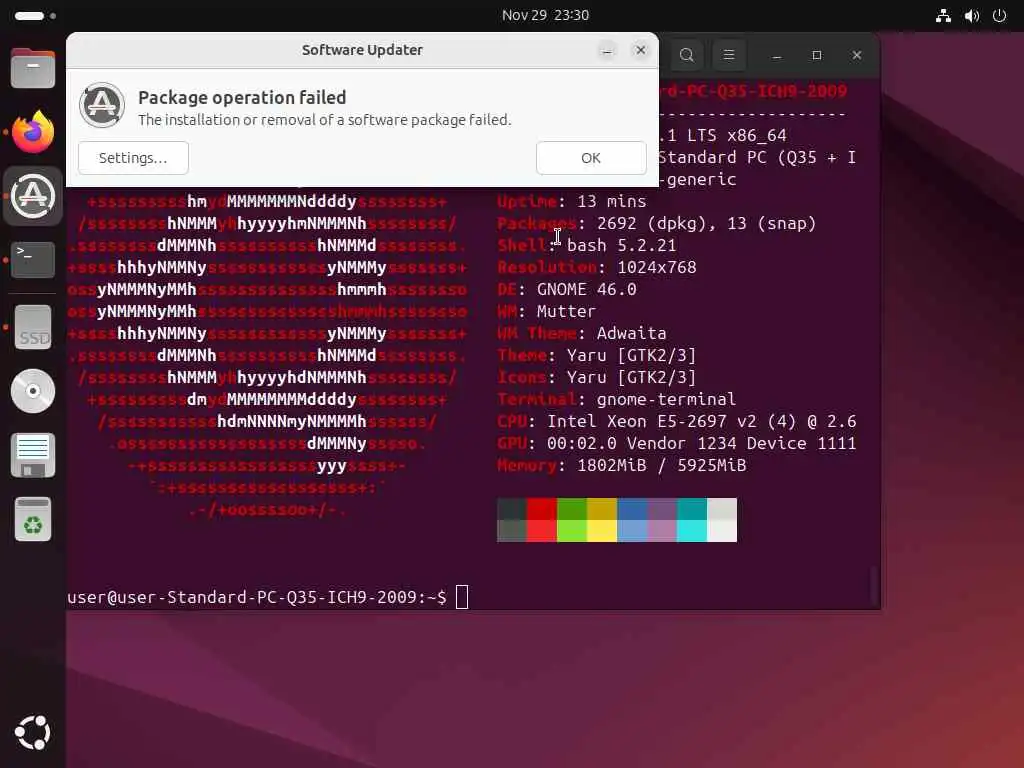Click the '1802MiB / 5925MiB' memory value
Image resolution: width=1024 pixels, height=768 pixels.
coord(662,466)
